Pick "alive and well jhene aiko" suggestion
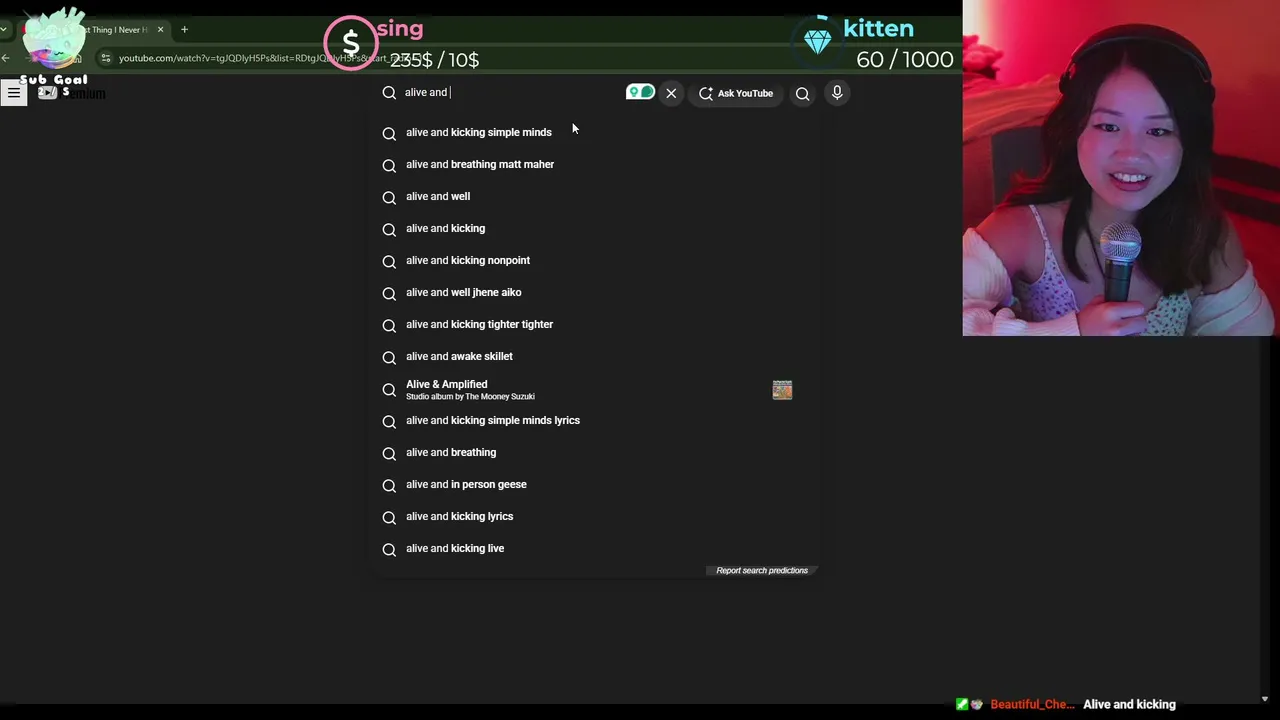This screenshot has width=1280, height=720. point(596,292)
